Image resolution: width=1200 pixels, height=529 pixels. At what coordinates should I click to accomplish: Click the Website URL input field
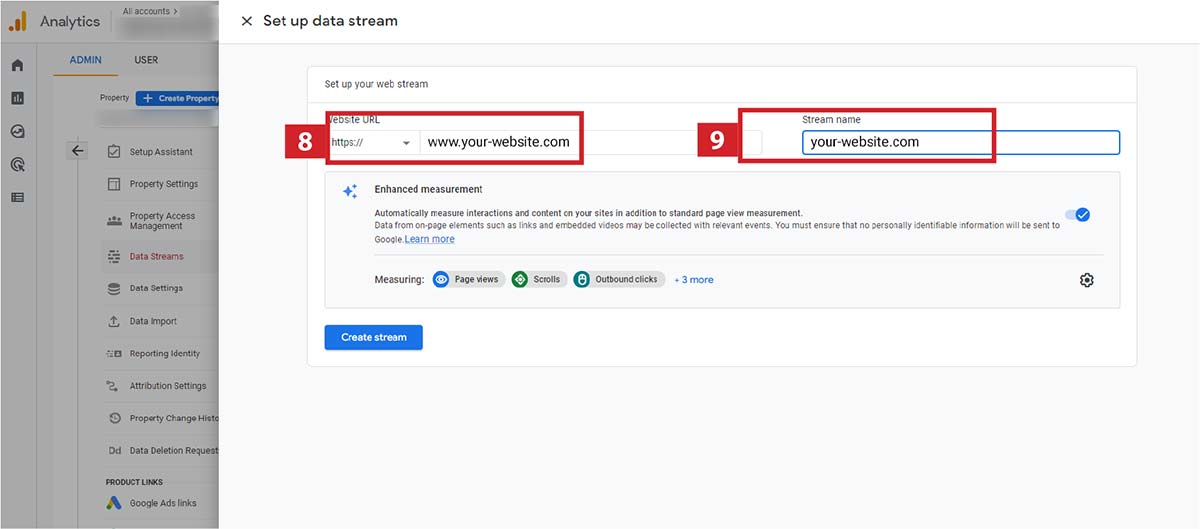590,143
